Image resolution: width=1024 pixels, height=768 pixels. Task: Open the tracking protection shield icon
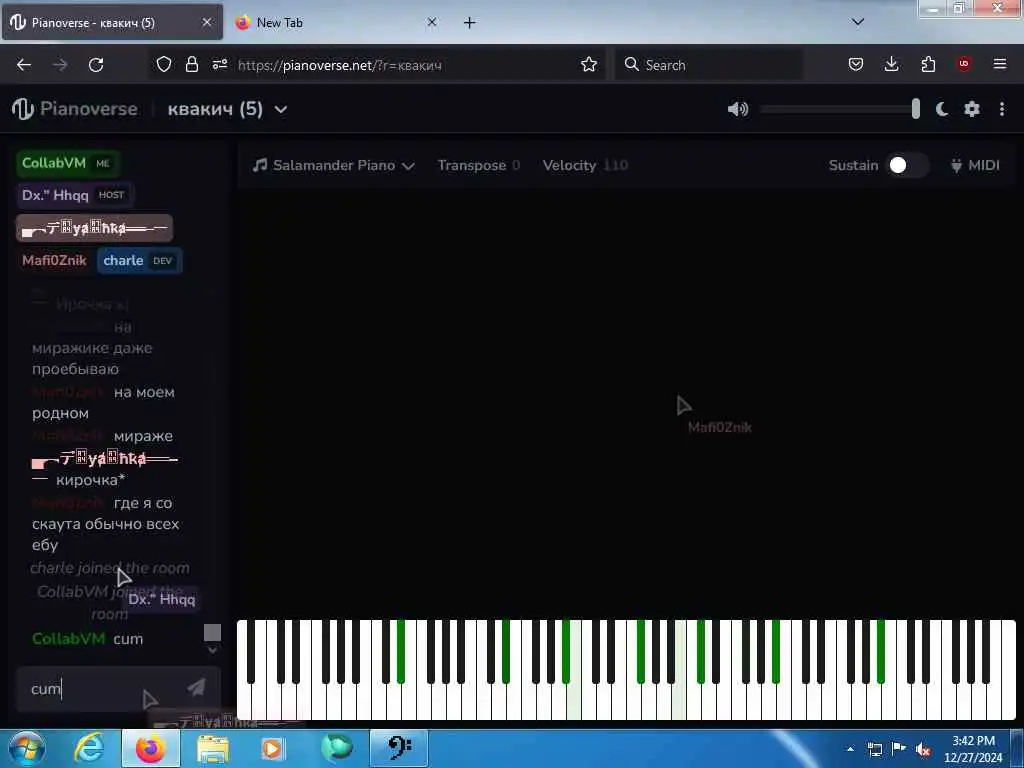click(x=164, y=64)
